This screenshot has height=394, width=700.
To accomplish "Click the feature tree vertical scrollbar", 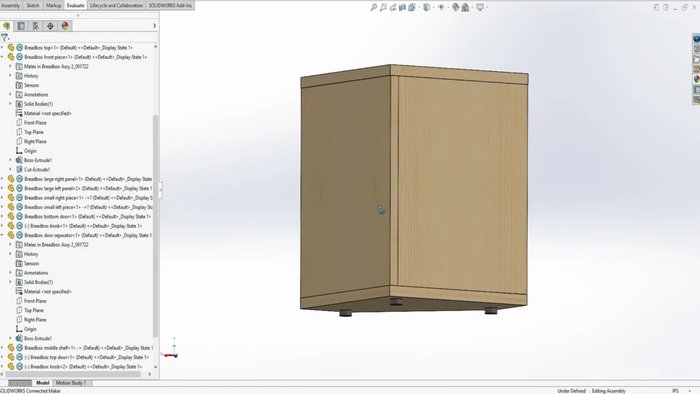I will click(x=155, y=225).
